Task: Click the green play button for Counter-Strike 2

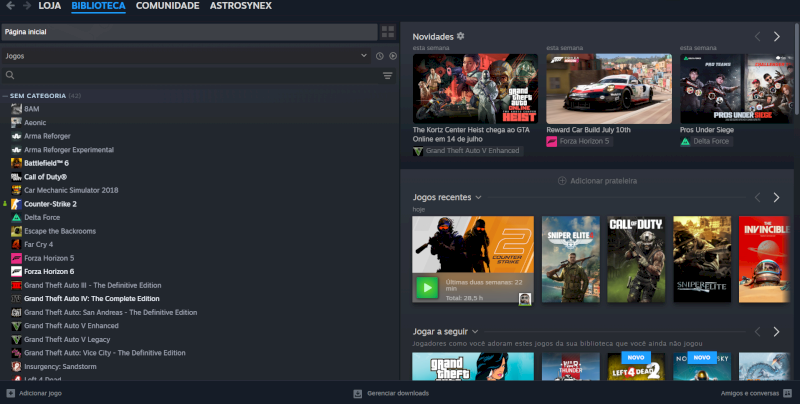Action: pos(427,288)
